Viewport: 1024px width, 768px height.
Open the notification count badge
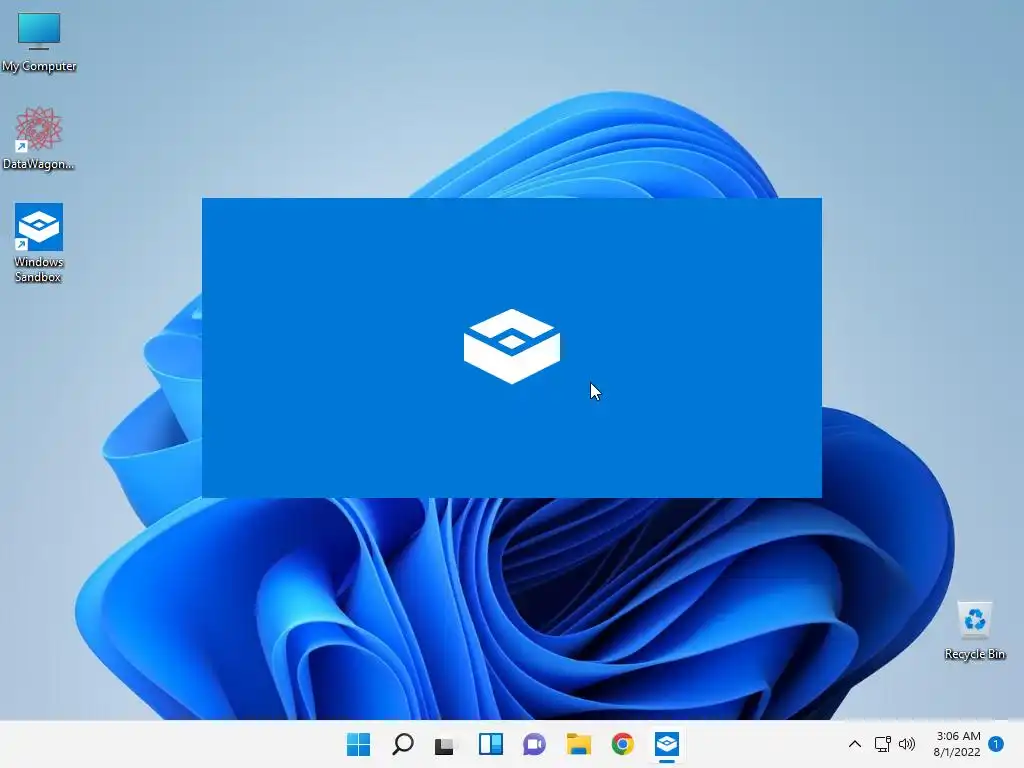(996, 744)
